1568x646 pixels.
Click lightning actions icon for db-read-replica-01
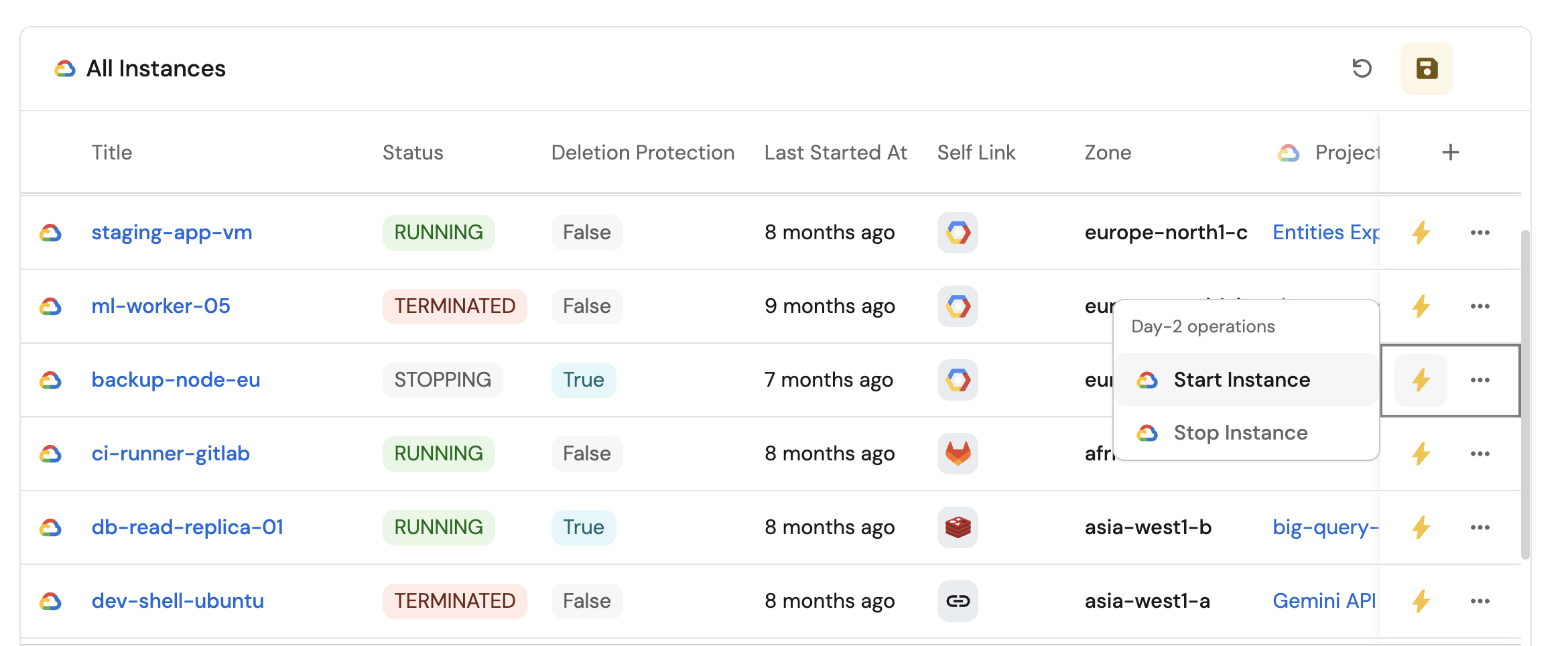pos(1421,527)
